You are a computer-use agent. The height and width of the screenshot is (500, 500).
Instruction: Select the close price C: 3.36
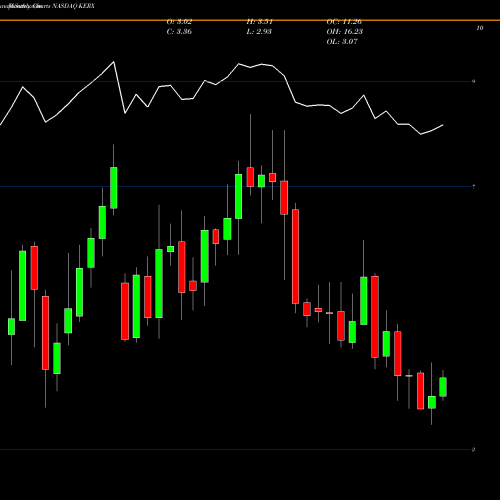(x=179, y=32)
